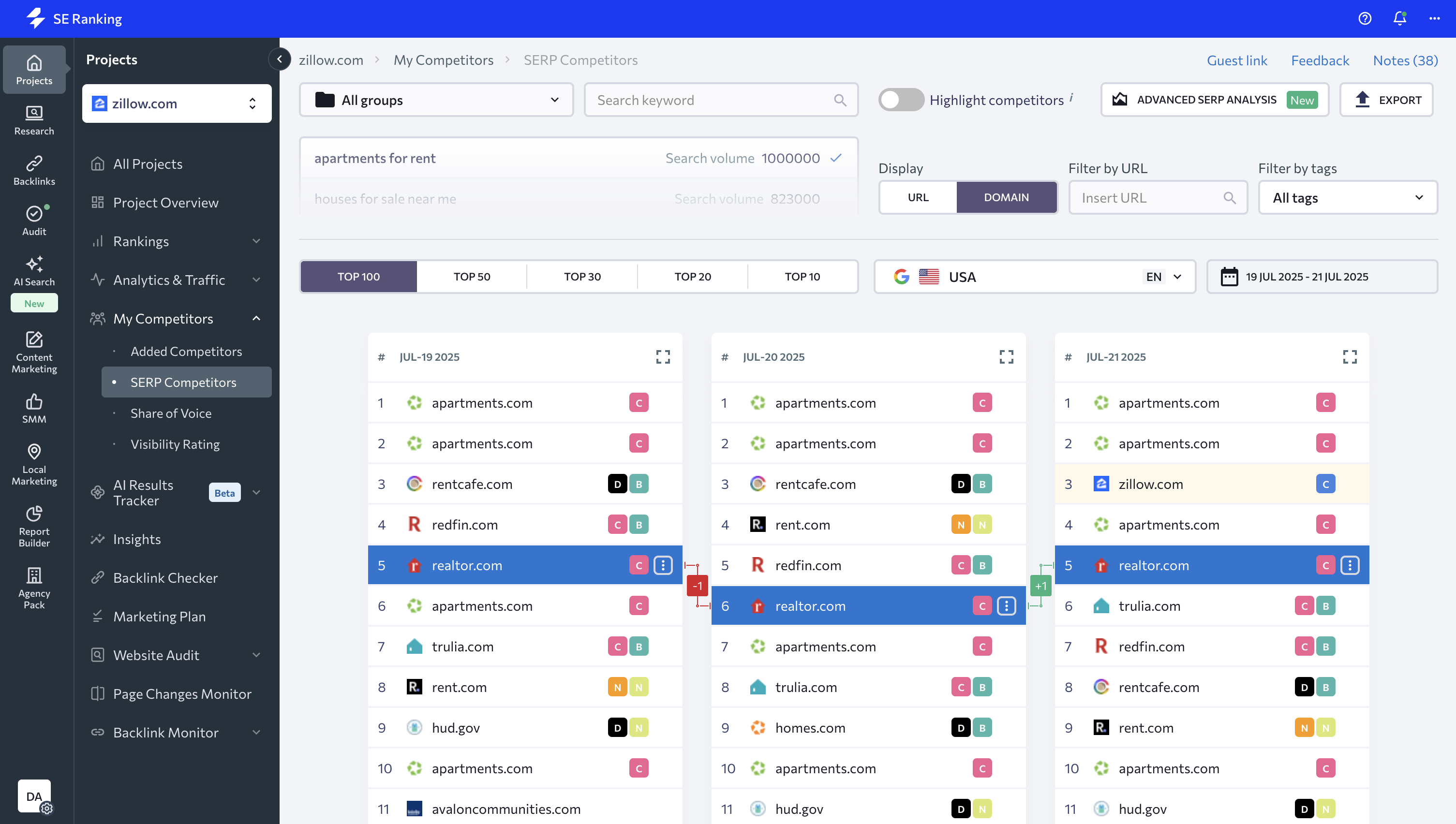Select the TOP 10 tab

(802, 277)
